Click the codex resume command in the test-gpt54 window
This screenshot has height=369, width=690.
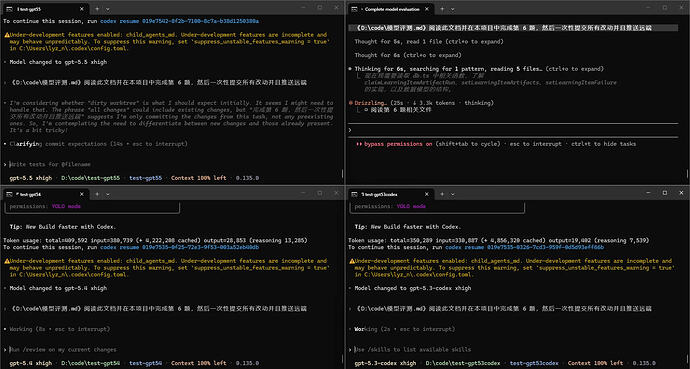coord(180,247)
